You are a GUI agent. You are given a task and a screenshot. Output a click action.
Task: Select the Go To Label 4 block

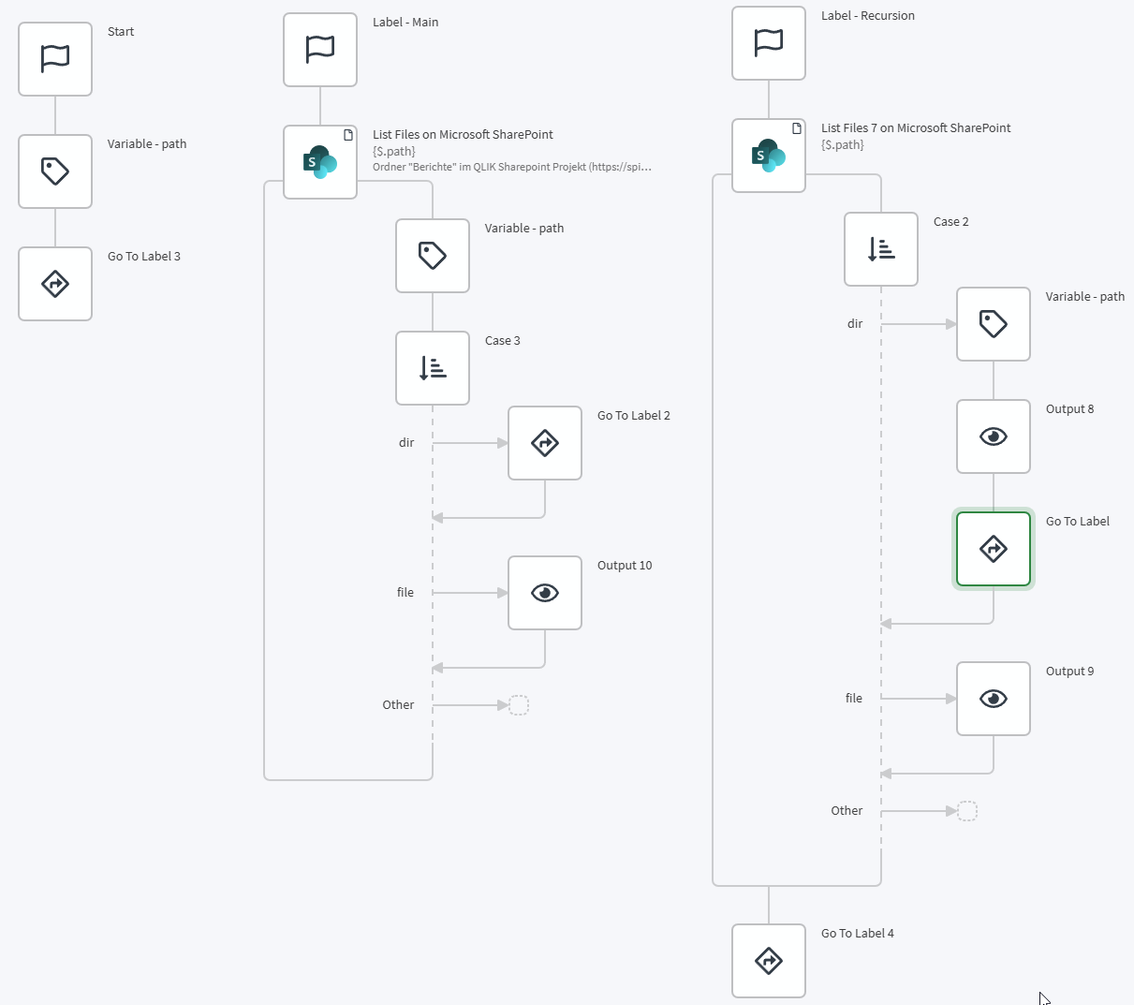pos(768,961)
